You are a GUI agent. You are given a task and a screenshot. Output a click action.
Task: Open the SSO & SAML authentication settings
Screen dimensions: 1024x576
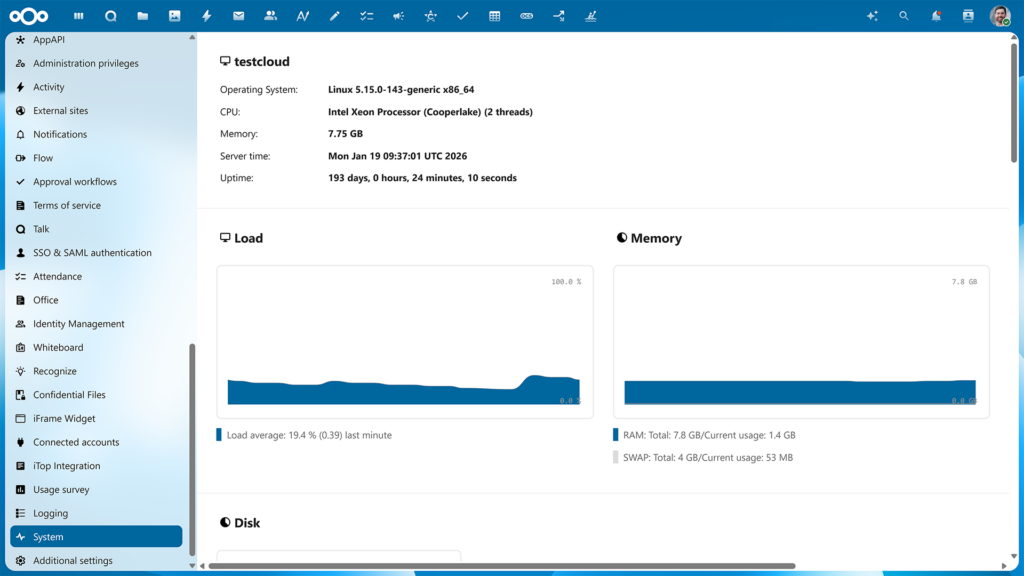(95, 252)
